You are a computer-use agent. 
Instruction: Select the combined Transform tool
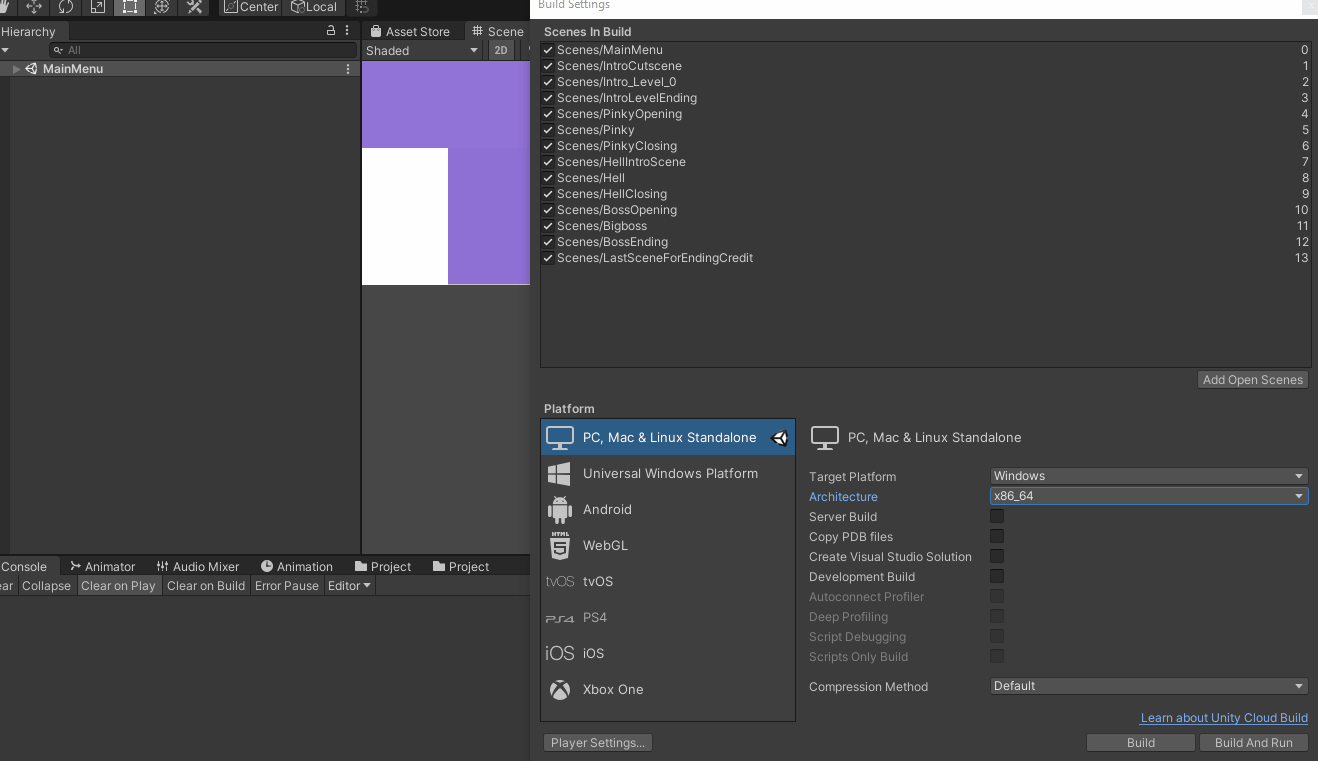coord(162,7)
